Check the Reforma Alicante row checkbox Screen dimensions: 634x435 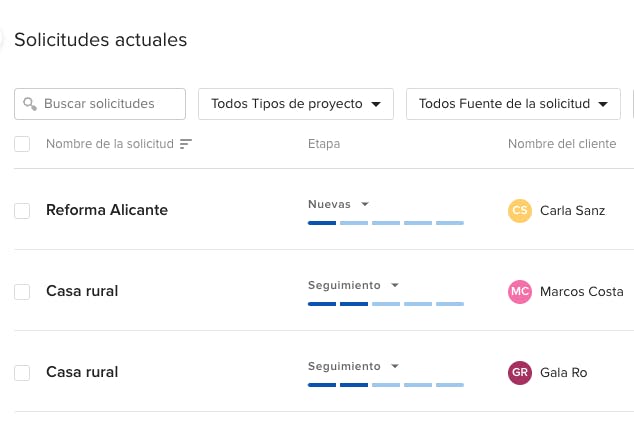pos(22,211)
